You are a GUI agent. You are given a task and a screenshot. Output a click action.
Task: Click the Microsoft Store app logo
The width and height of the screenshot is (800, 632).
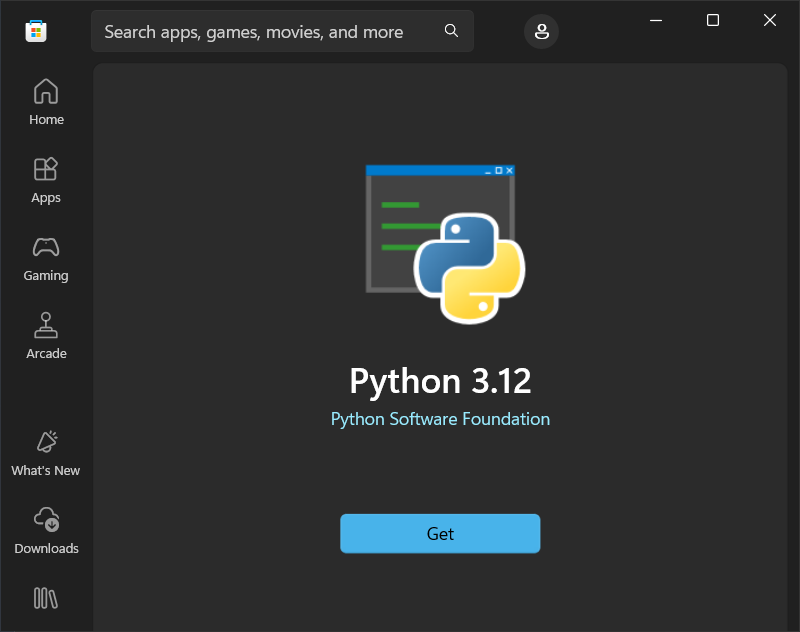coord(35,31)
